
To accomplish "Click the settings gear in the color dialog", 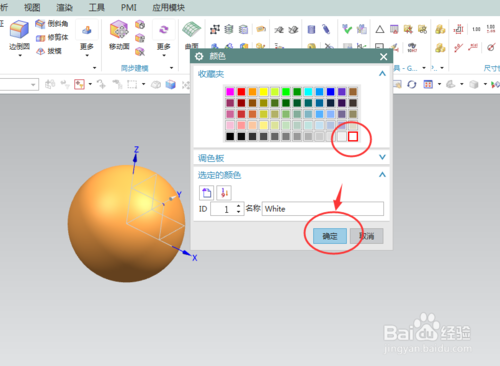I will coord(199,56).
